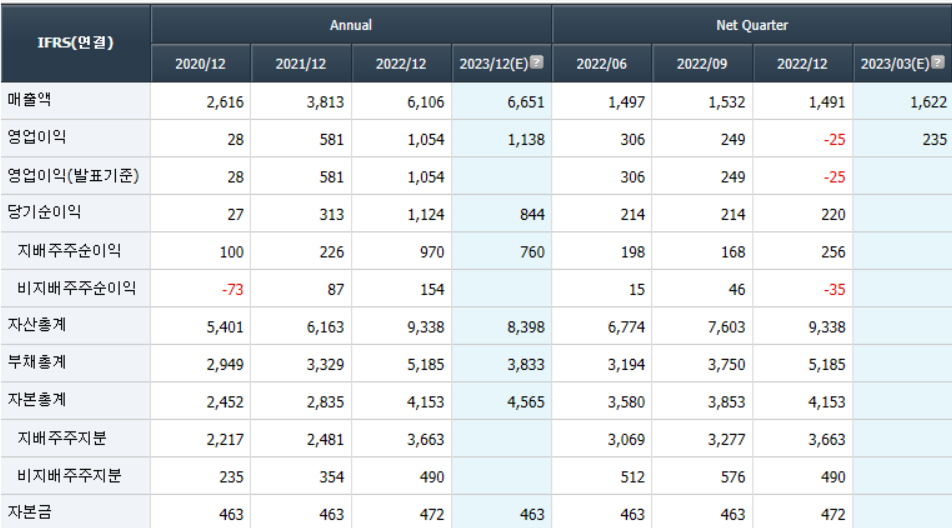Click the red -35 value
The image size is (952, 528).
point(834,289)
